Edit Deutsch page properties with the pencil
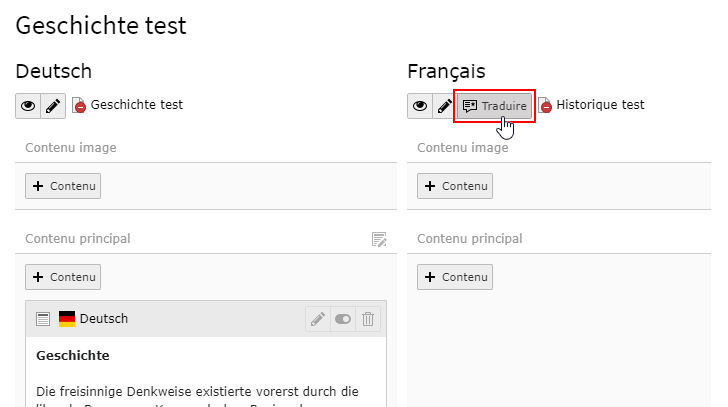Image resolution: width=728 pixels, height=407 pixels. point(53,105)
